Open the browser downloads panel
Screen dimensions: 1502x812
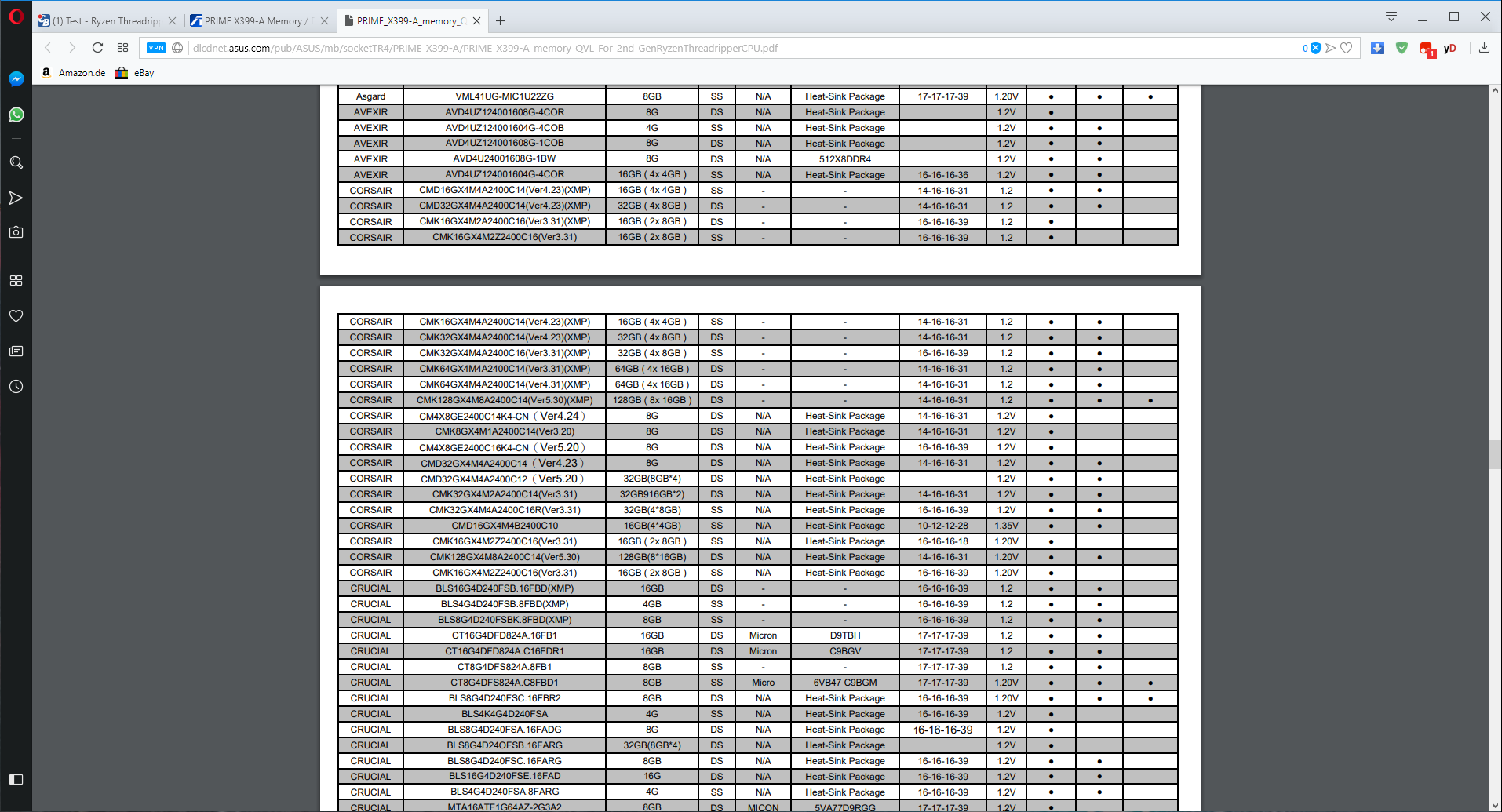coord(1484,48)
